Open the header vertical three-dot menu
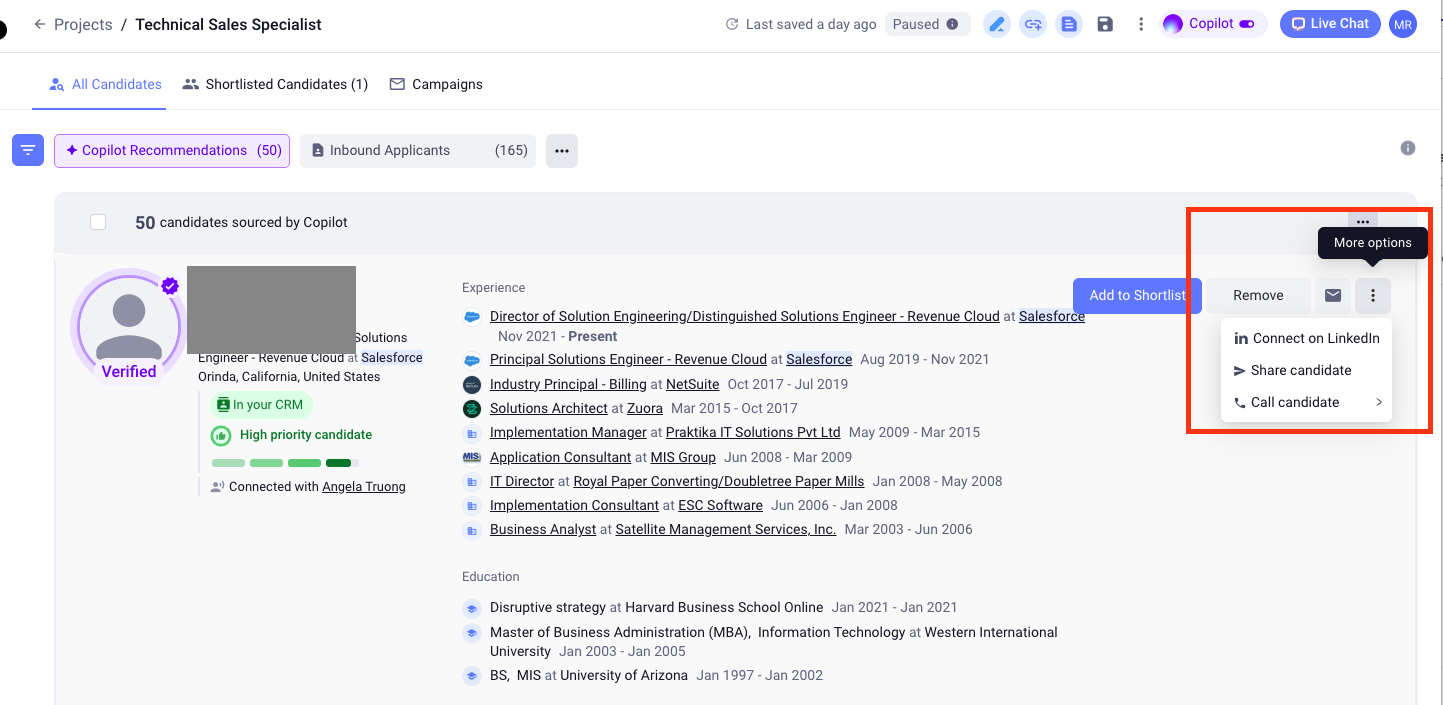This screenshot has height=705, width=1443. pos(1141,24)
